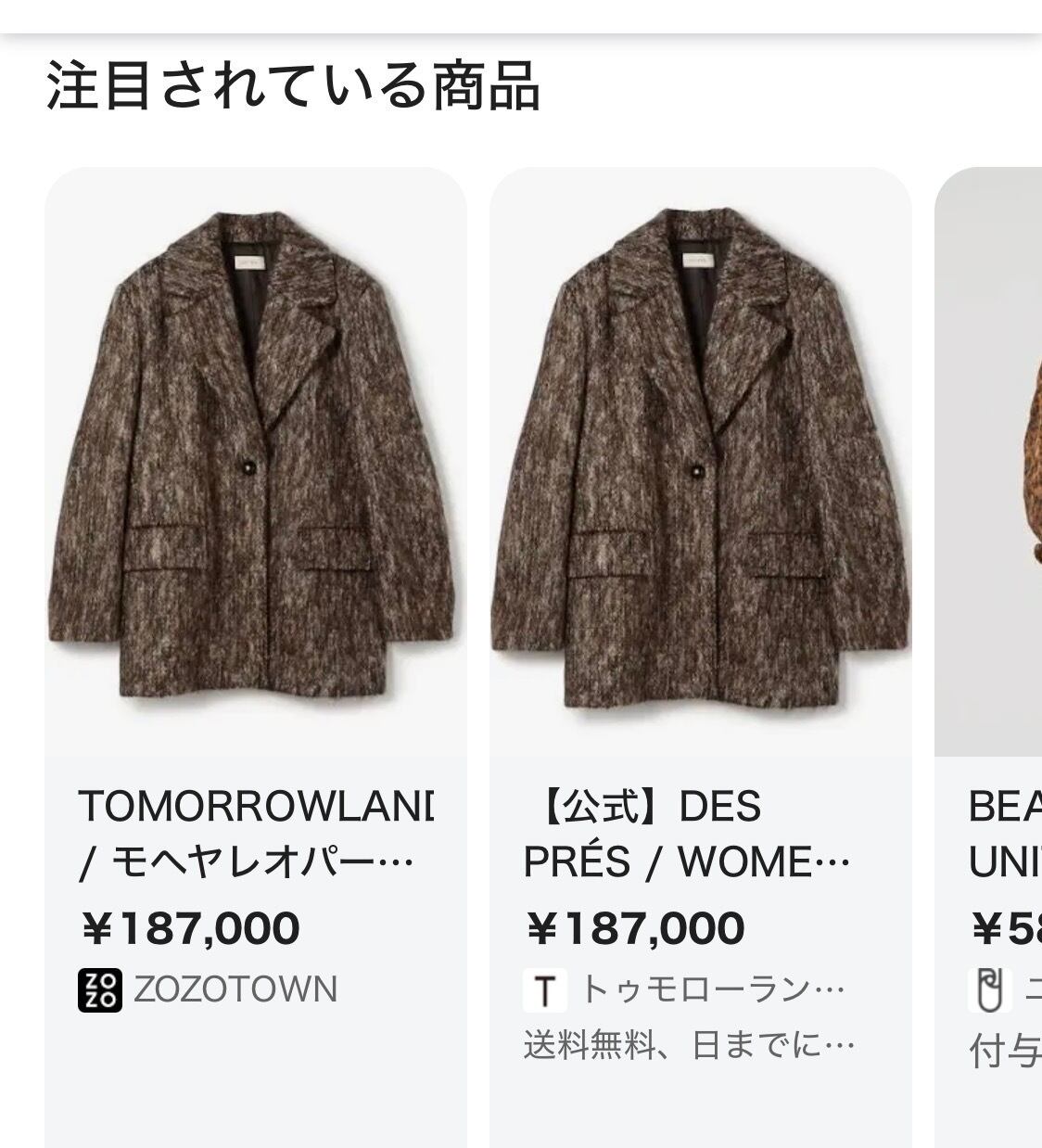Image resolution: width=1042 pixels, height=1148 pixels.
Task: Click the second product's ¥187,000 price
Action: pyautogui.click(x=635, y=928)
